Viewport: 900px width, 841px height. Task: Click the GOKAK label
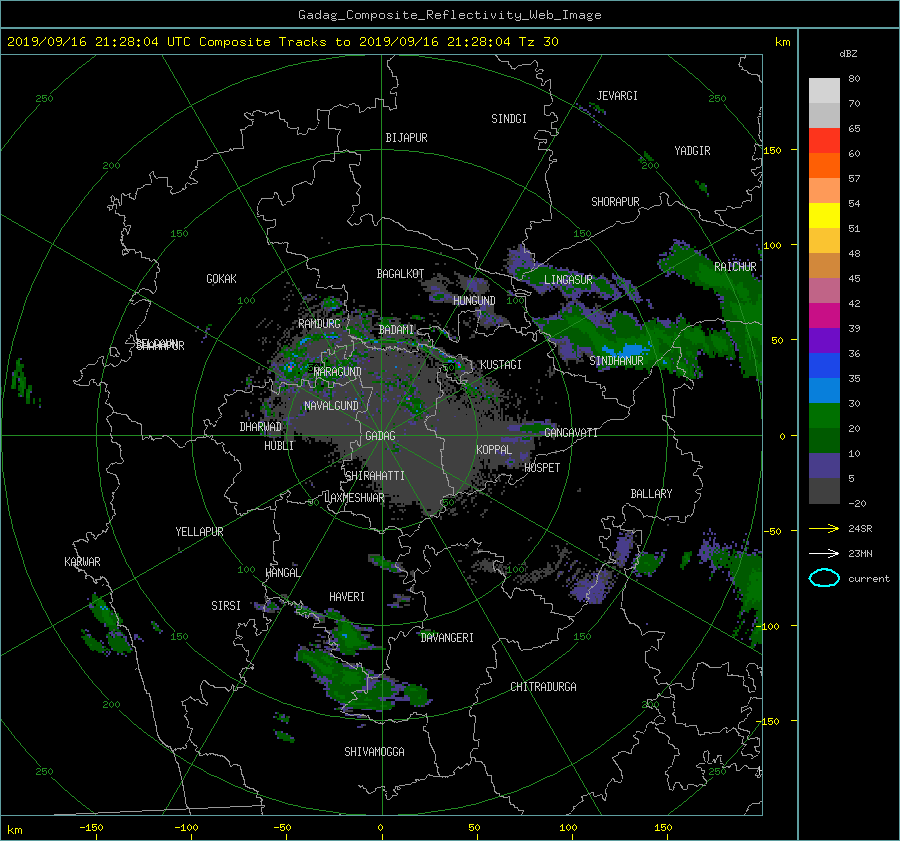(x=222, y=279)
